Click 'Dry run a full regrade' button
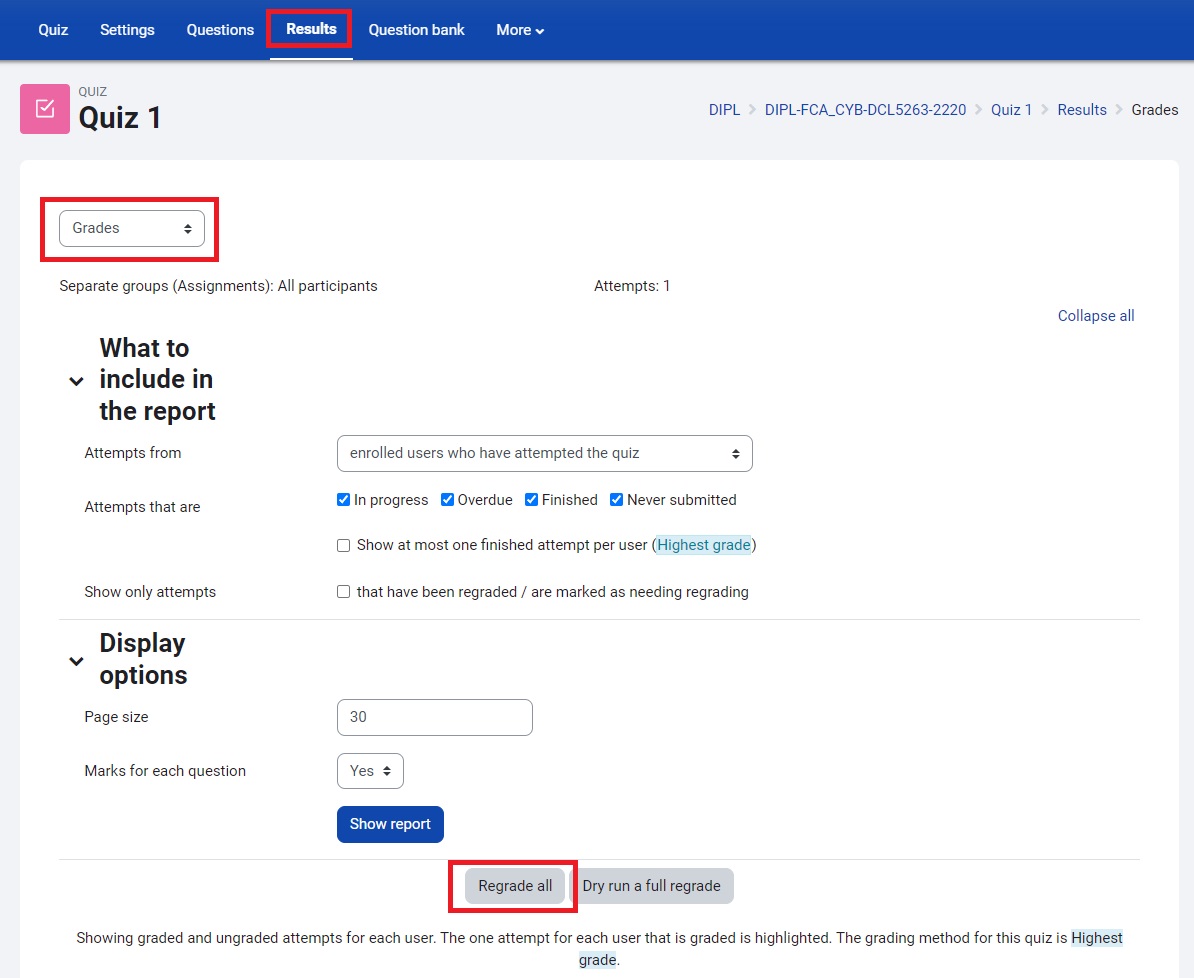1194x978 pixels. 651,886
